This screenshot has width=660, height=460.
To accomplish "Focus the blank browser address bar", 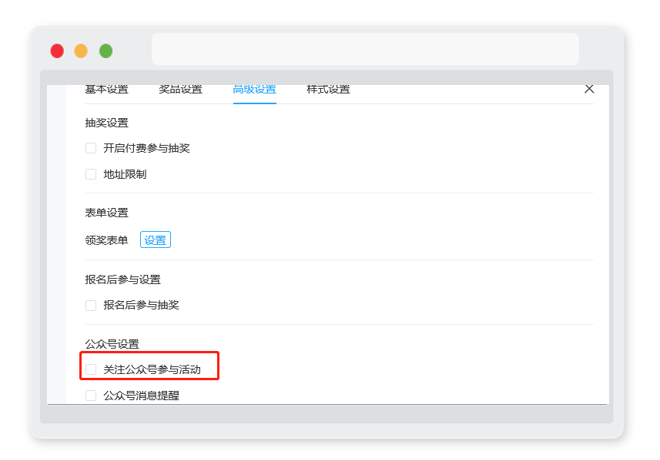I will pyautogui.click(x=365, y=49).
